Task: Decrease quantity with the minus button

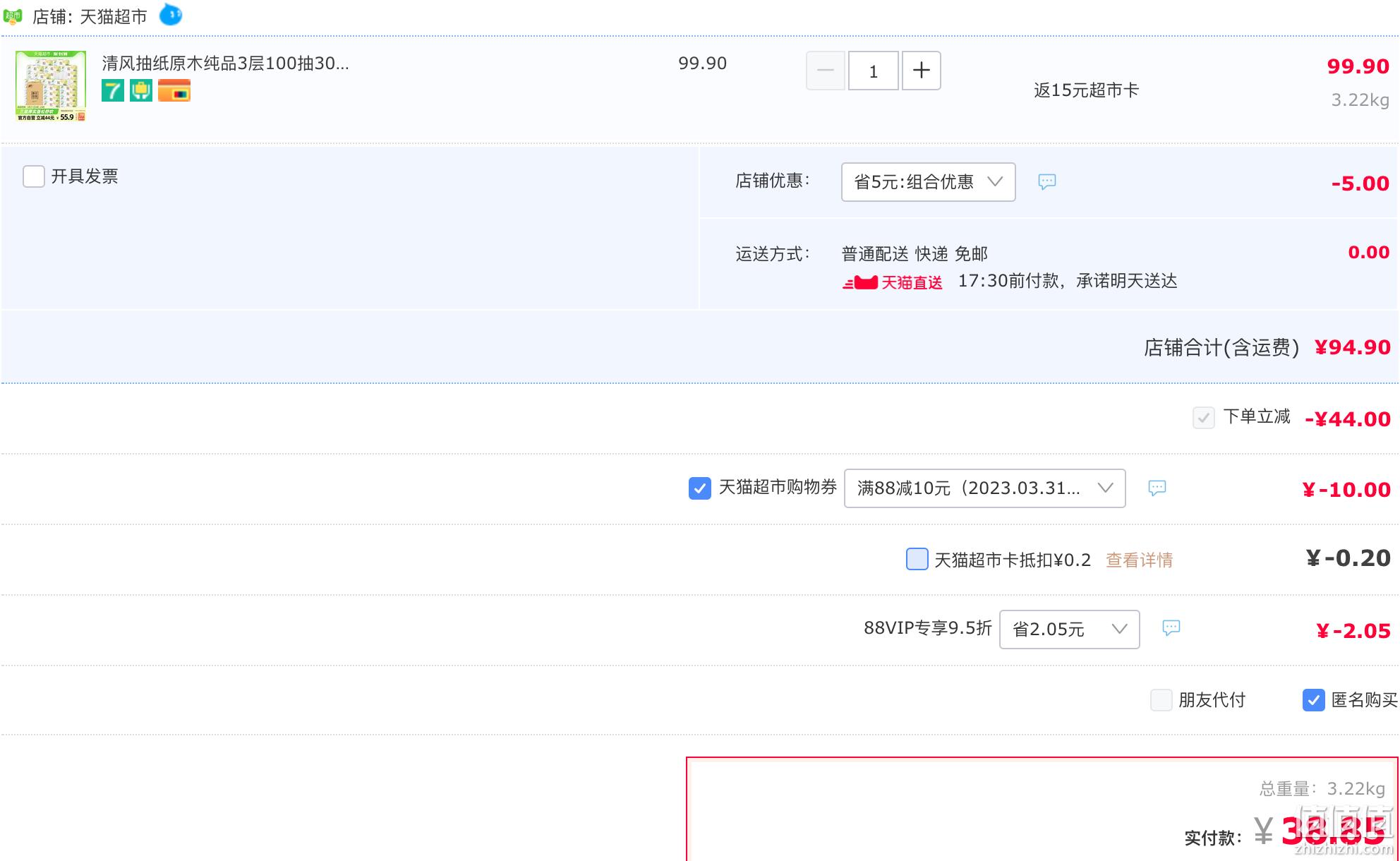Action: coord(826,71)
